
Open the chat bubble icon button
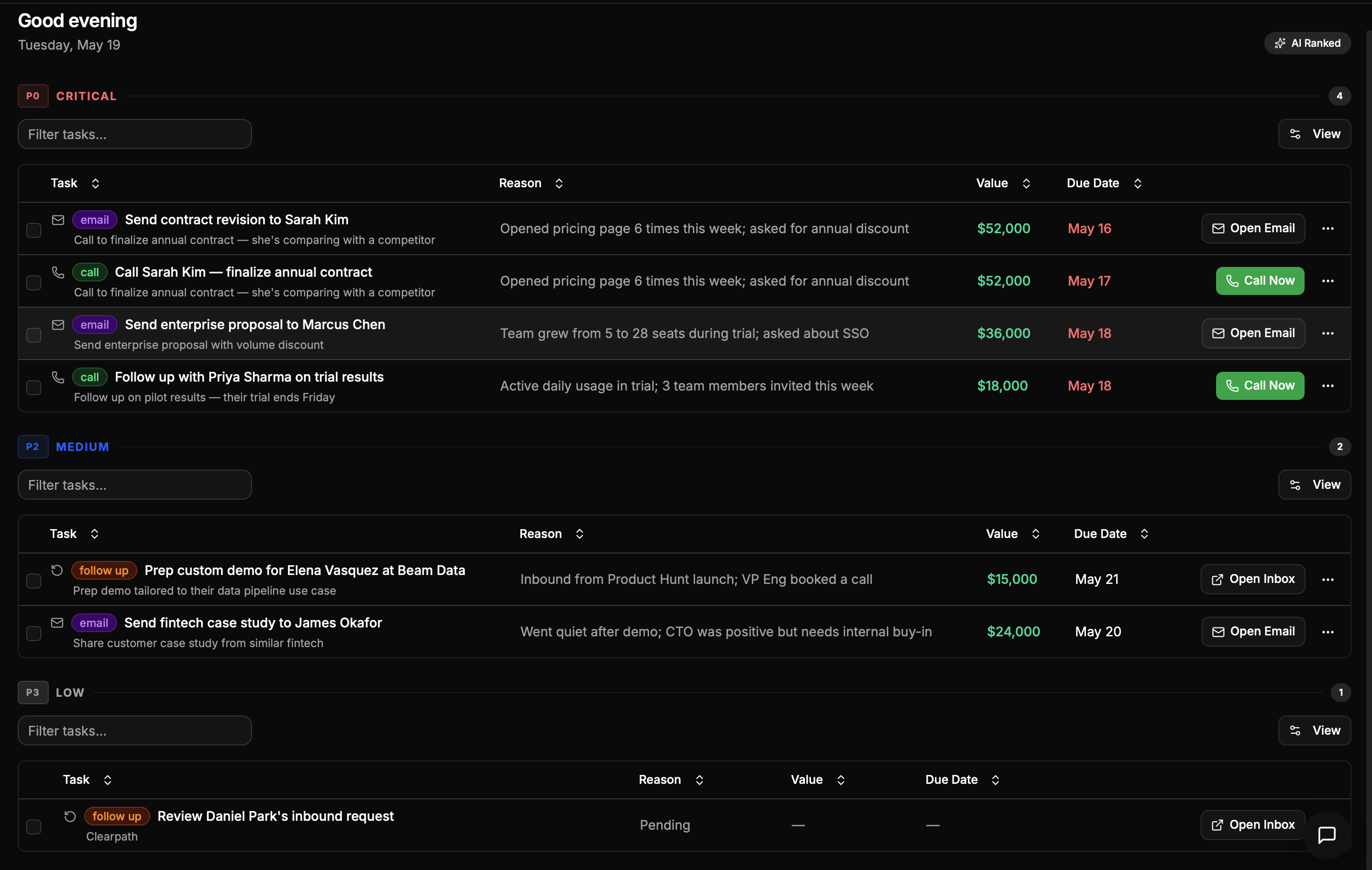(1327, 835)
